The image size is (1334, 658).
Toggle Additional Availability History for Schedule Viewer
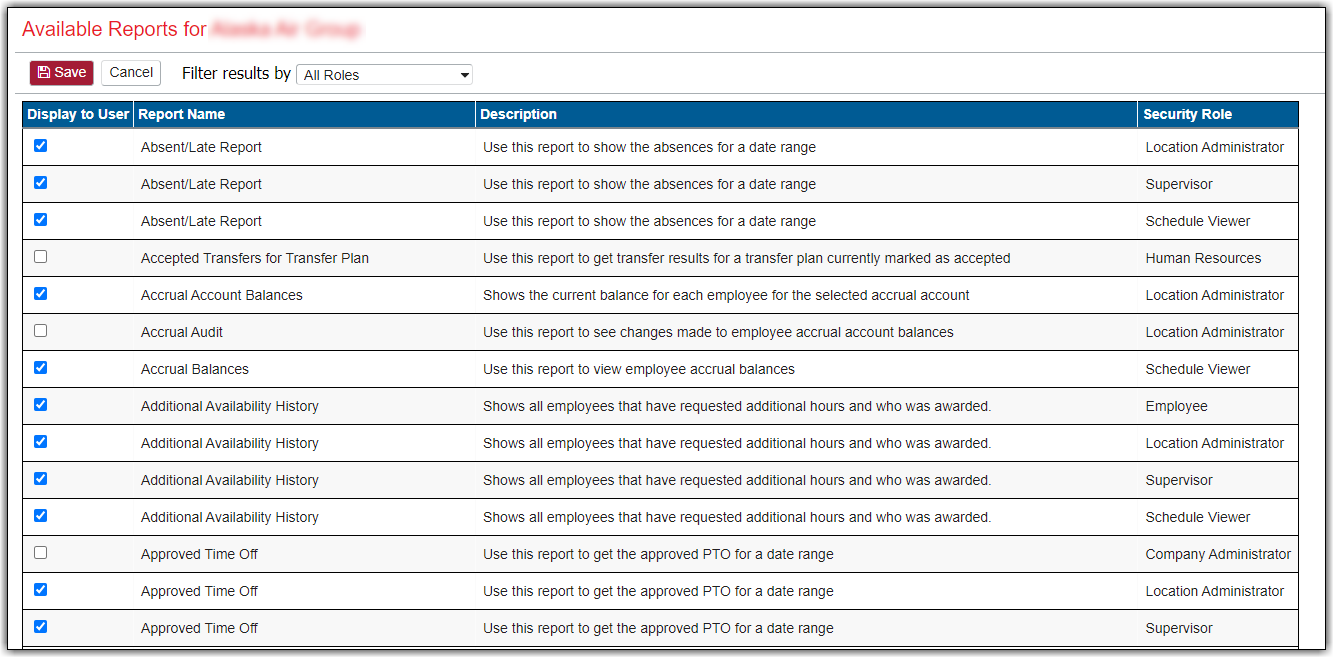40,516
